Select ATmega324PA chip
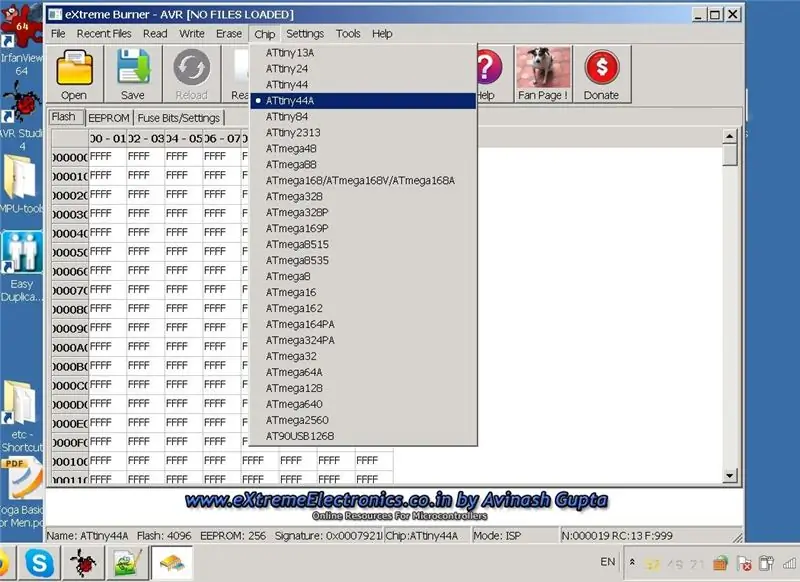The height and width of the screenshot is (582, 800). click(363, 340)
